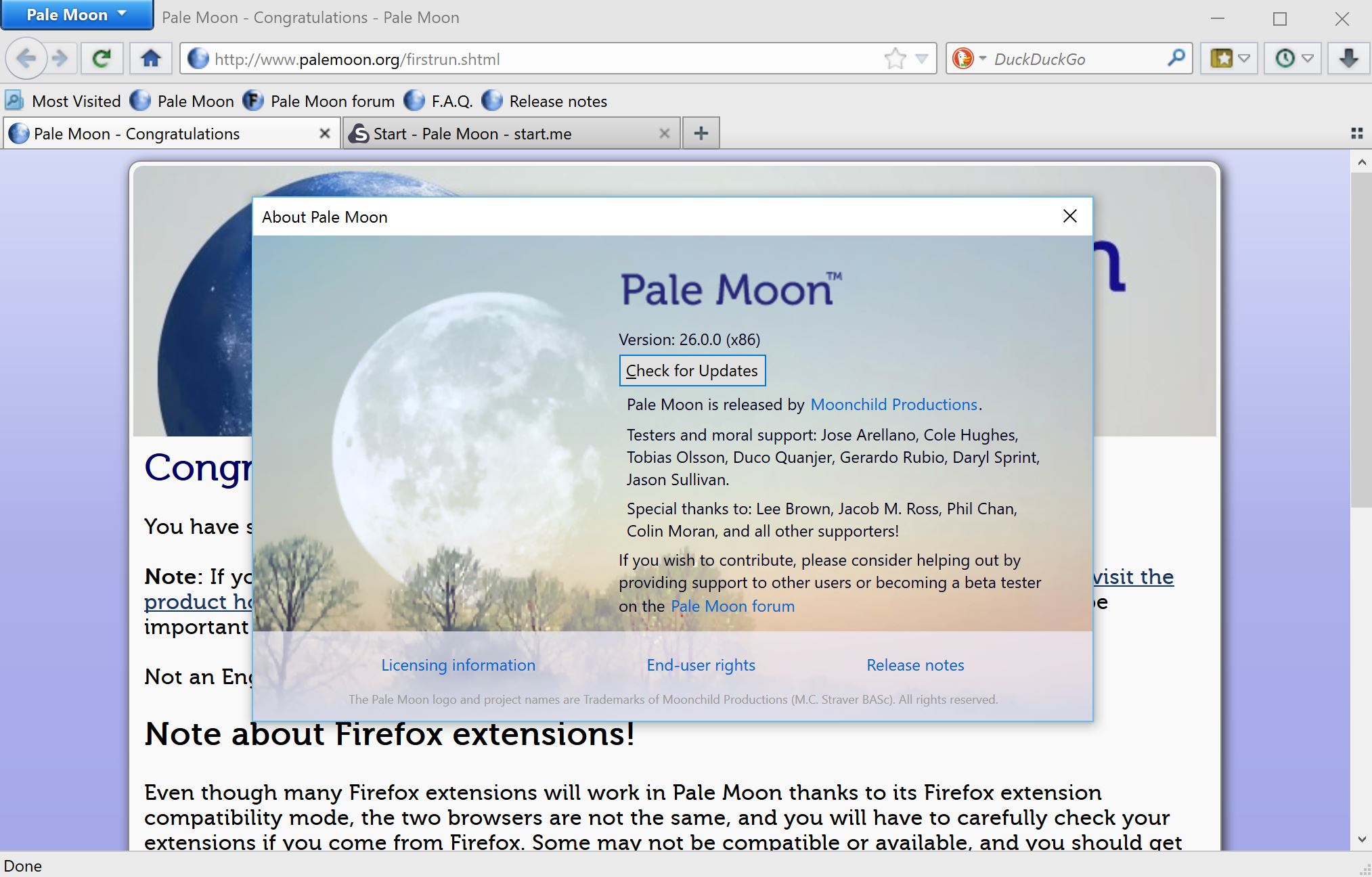Open the Downloads arrow button
This screenshot has width=1372, height=877.
tap(1348, 59)
